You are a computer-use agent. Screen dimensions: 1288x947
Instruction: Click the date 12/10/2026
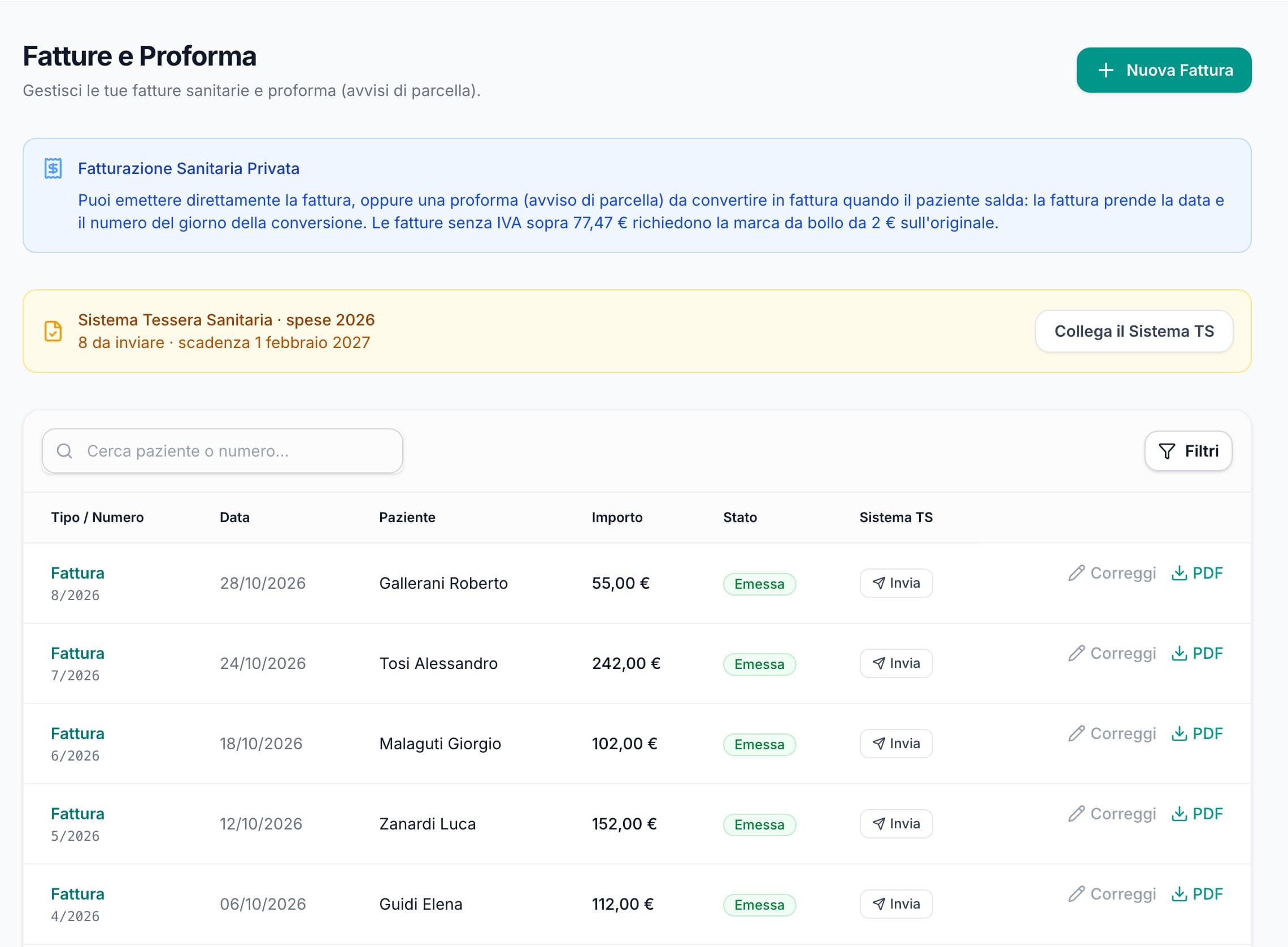pos(260,824)
